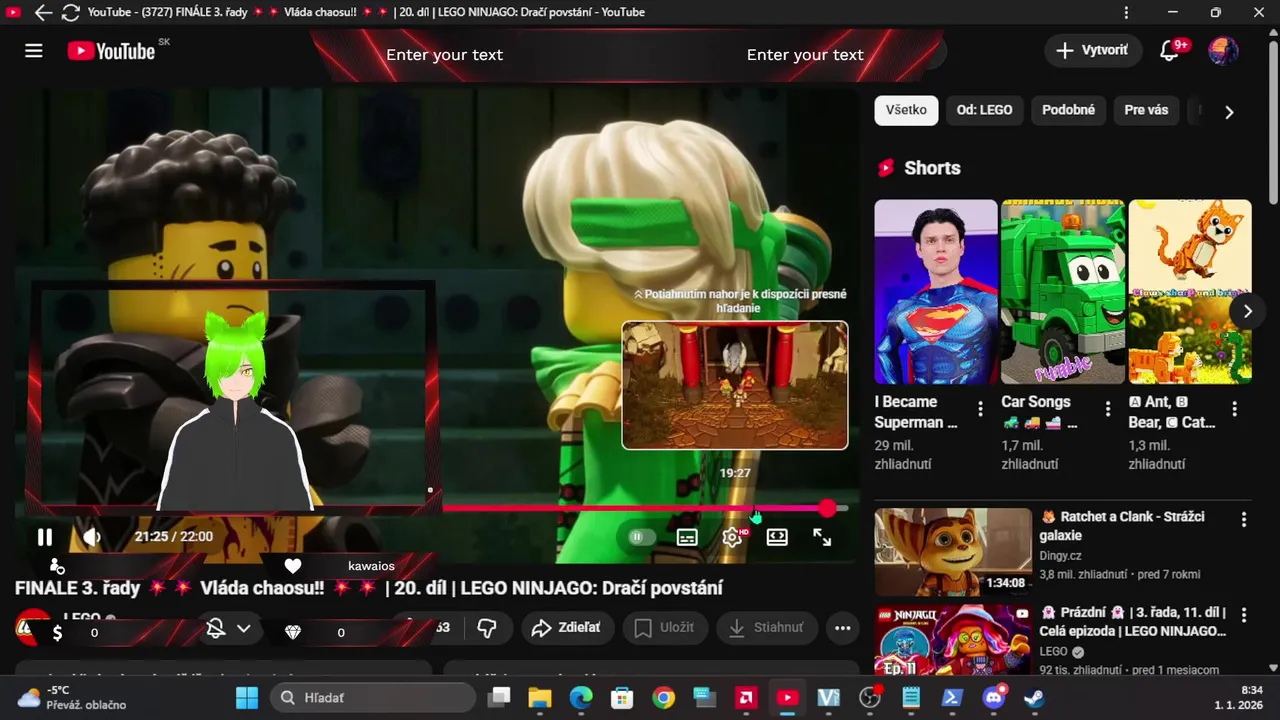
Task: Click the left Enter your text overlay field
Action: pyautogui.click(x=445, y=55)
